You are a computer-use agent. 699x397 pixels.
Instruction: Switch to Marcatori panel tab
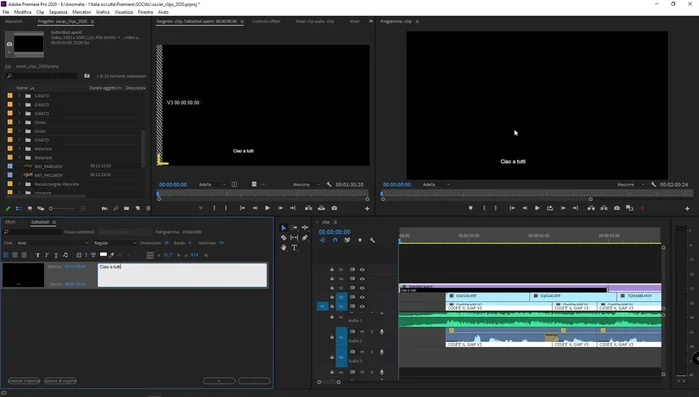(x=14, y=21)
